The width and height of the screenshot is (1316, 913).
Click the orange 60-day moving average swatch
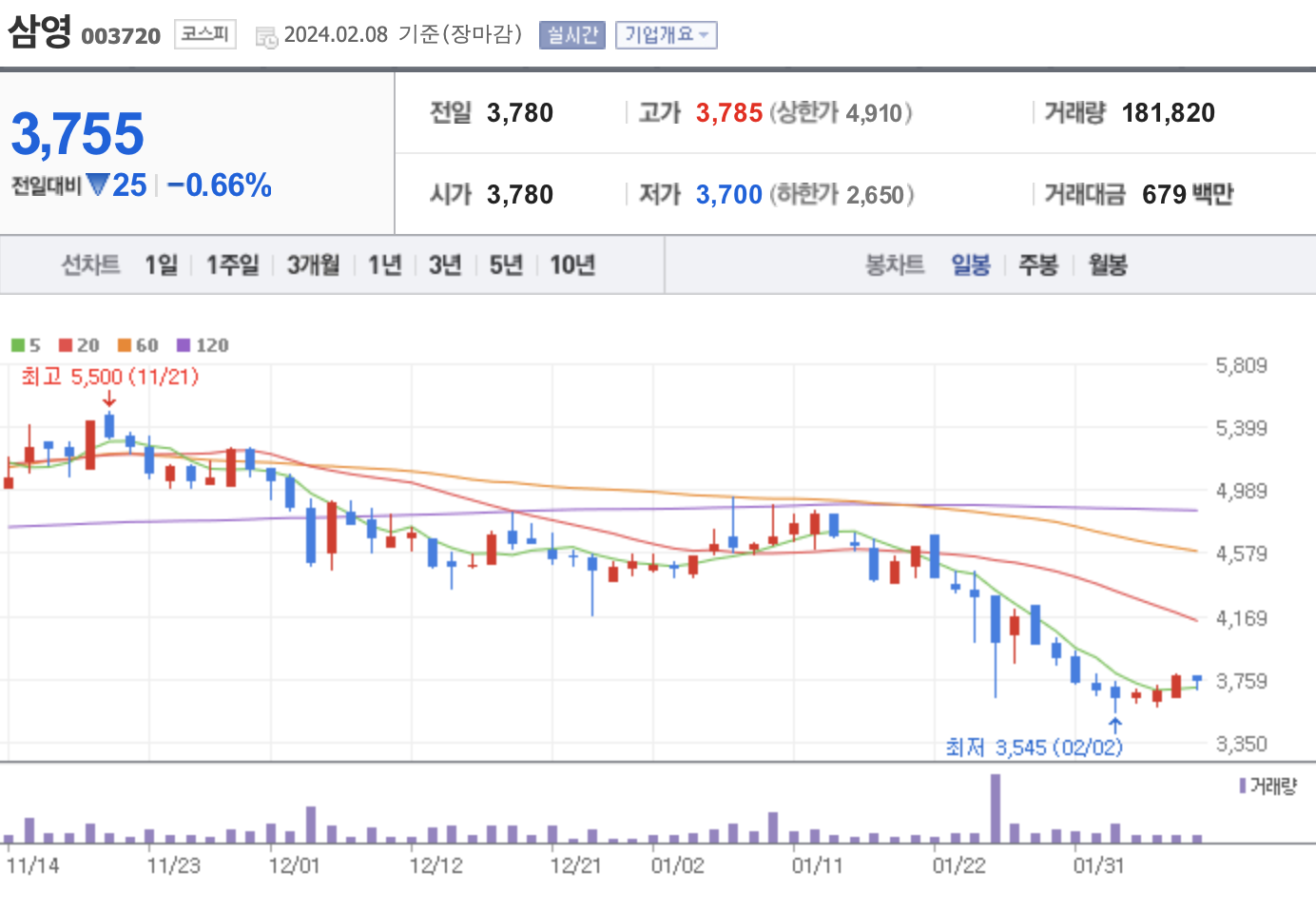125,345
